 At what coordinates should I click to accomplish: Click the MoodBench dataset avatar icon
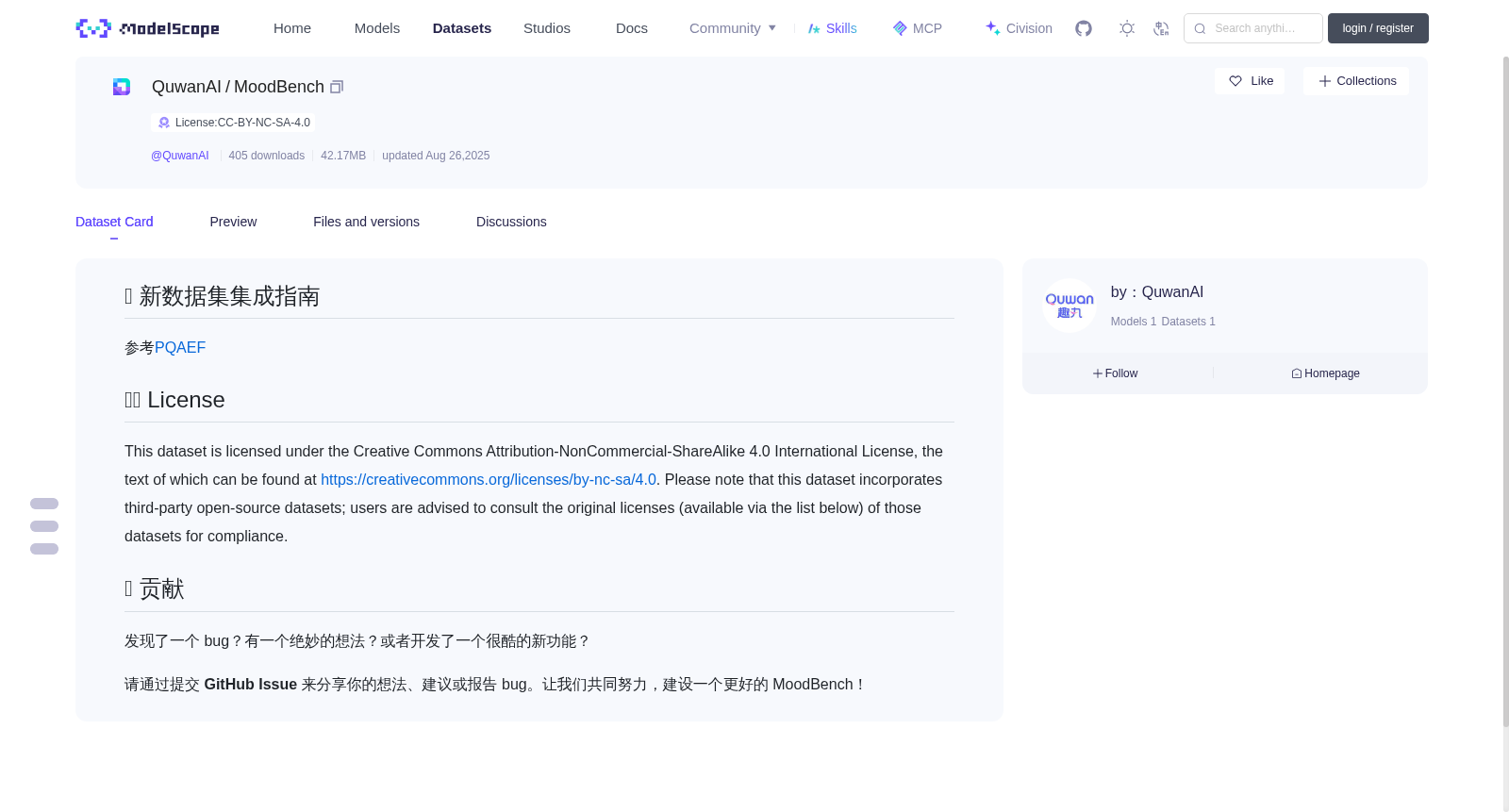[122, 87]
